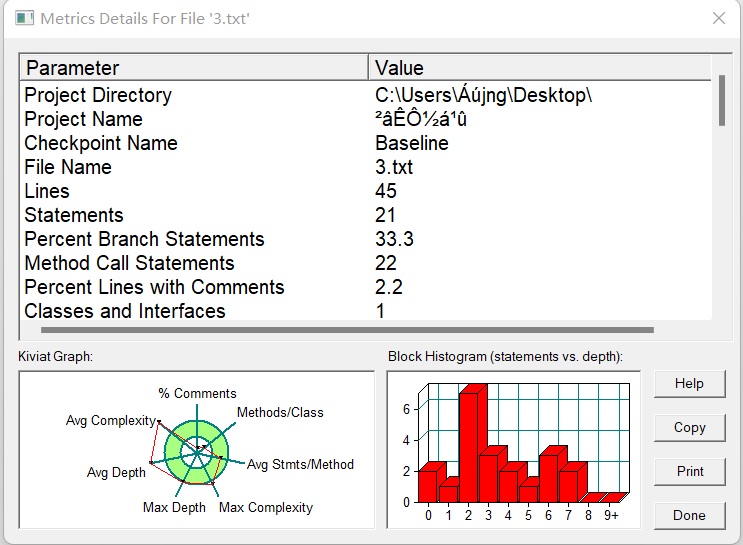743x545 pixels.
Task: Click the Value column header
Action: [540, 68]
